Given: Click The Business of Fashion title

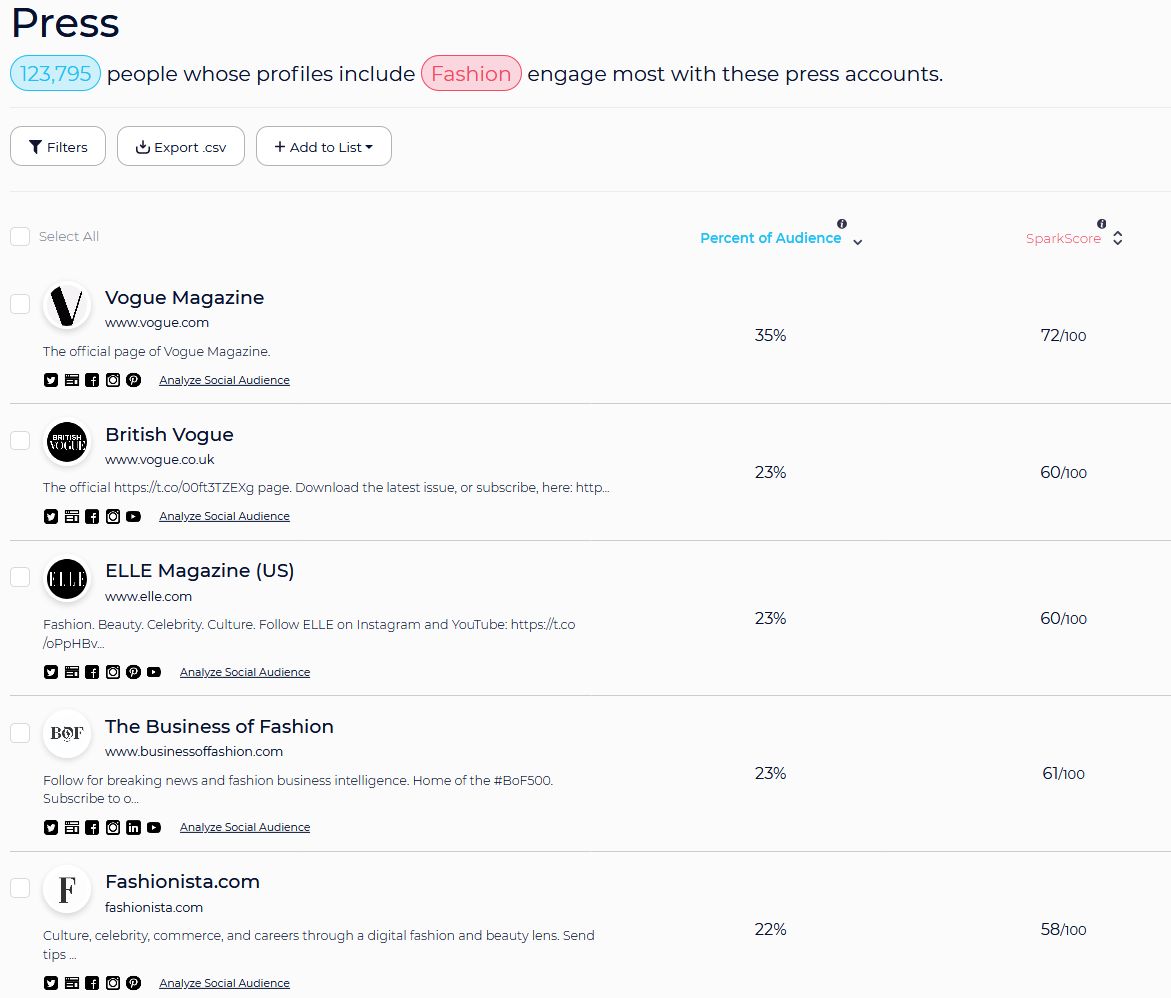Looking at the screenshot, I should pyautogui.click(x=220, y=726).
